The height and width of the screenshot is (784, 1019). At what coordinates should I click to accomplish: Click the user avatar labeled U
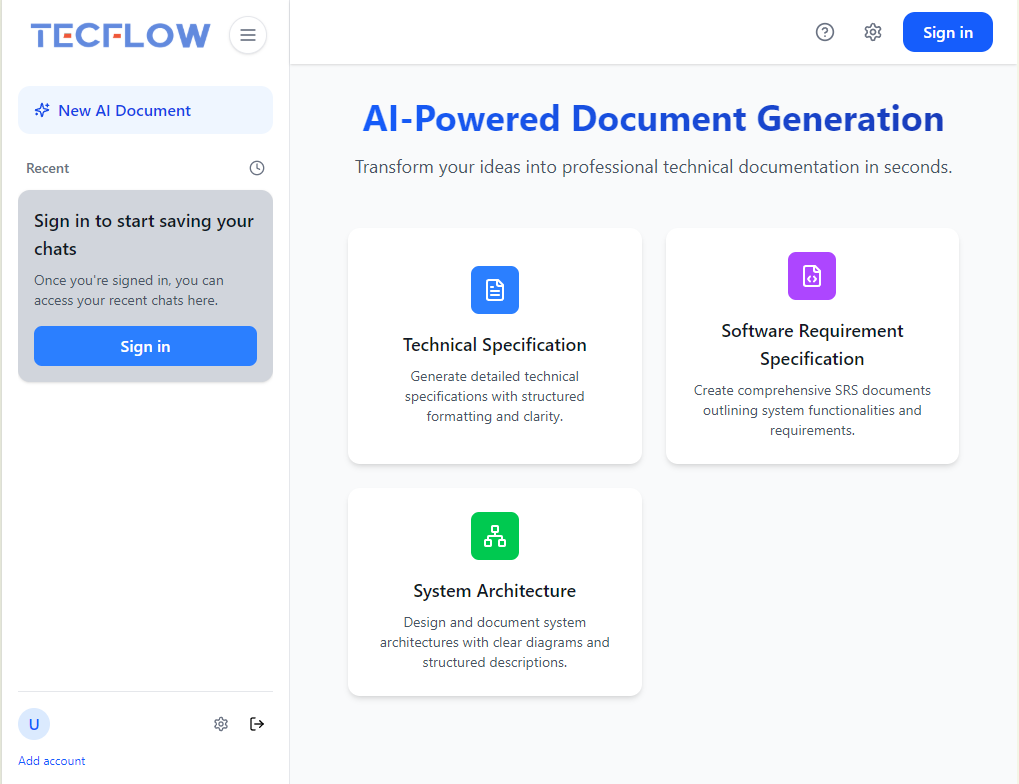coord(34,724)
